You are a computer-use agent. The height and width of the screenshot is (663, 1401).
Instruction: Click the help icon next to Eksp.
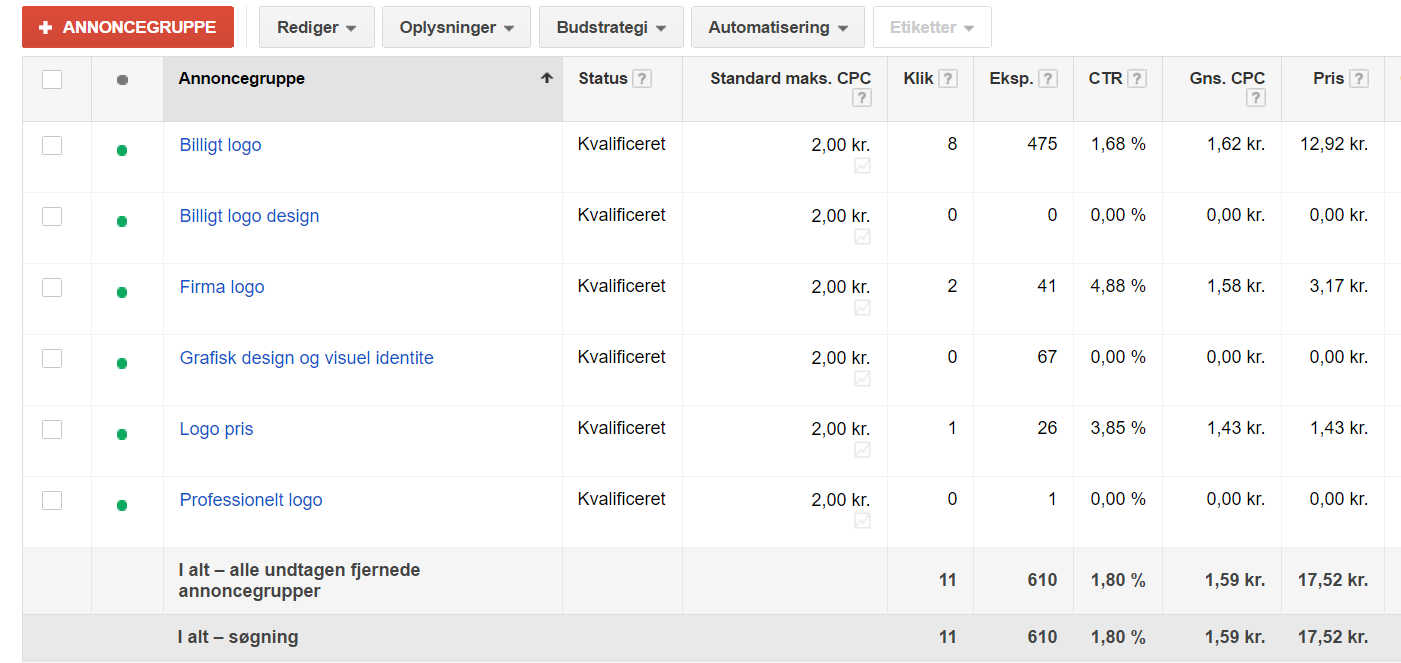pos(1048,79)
